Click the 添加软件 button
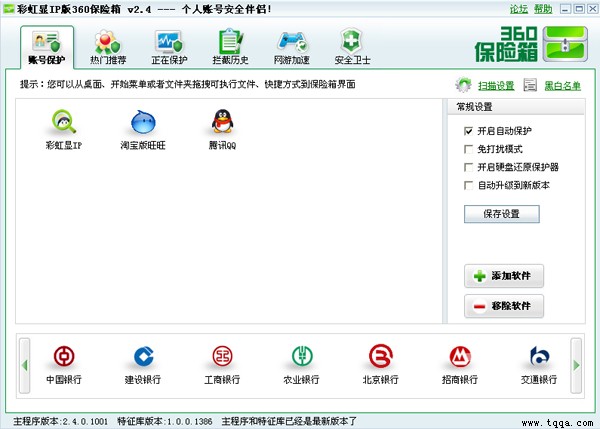 (x=504, y=276)
